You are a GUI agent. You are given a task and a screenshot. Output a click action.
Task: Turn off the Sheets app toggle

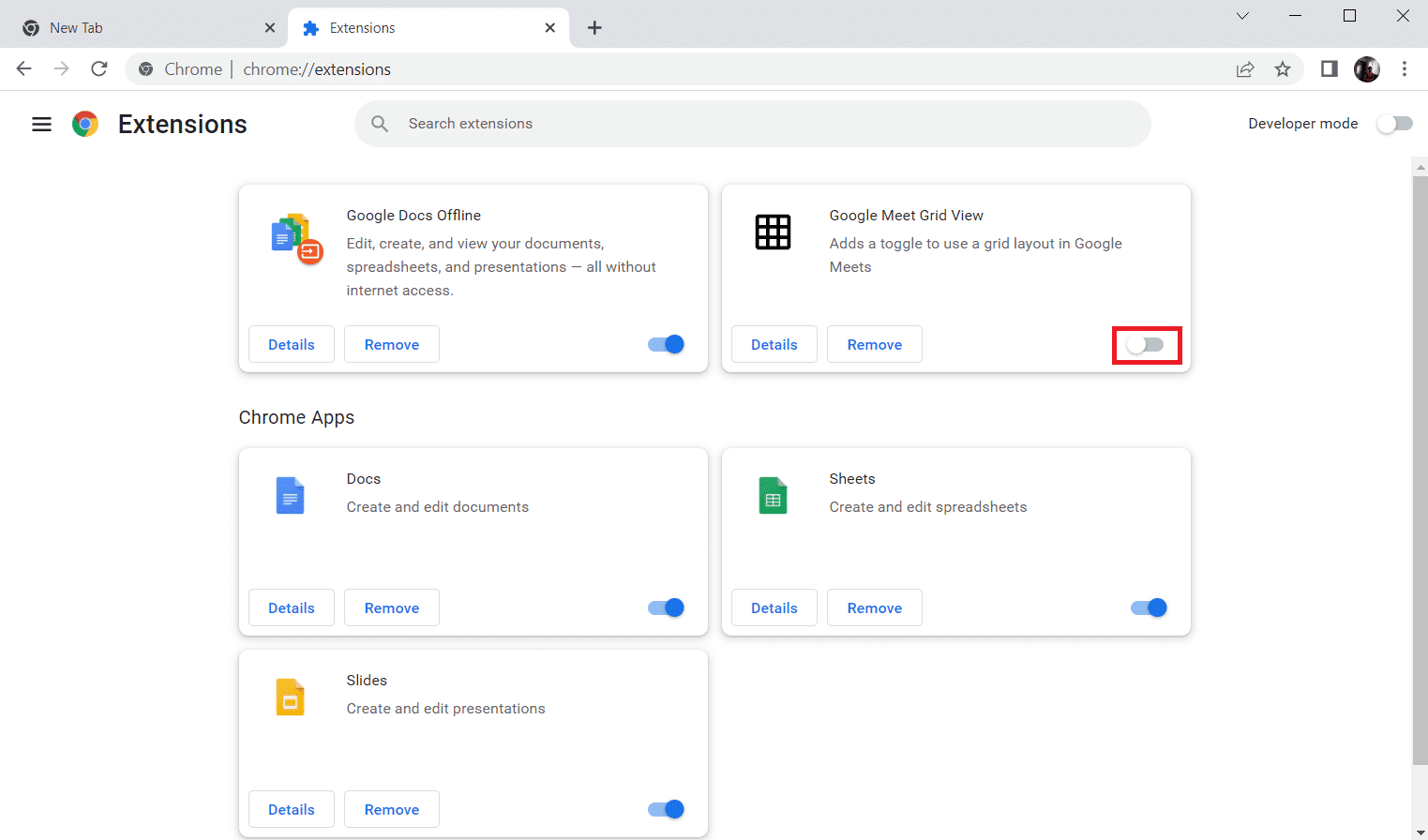[x=1147, y=607]
